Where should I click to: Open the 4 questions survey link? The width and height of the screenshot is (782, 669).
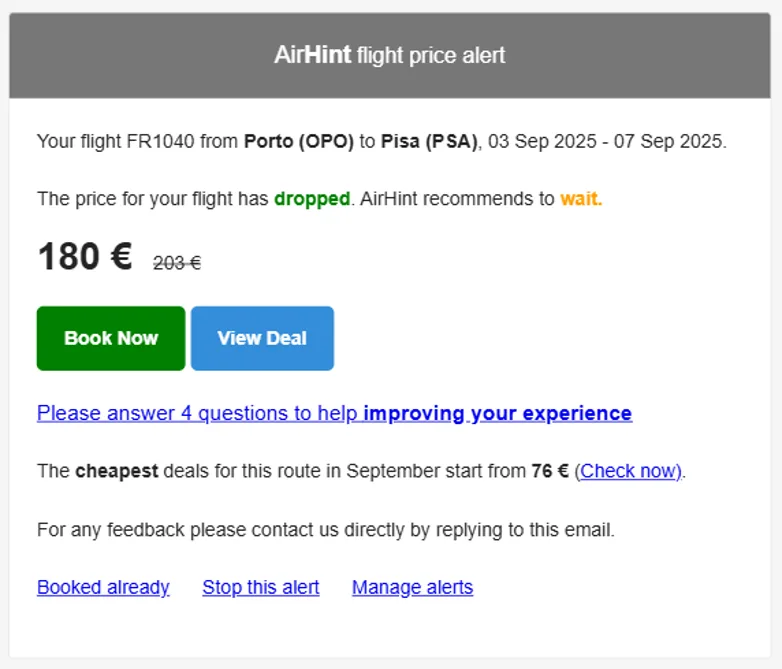pos(334,413)
